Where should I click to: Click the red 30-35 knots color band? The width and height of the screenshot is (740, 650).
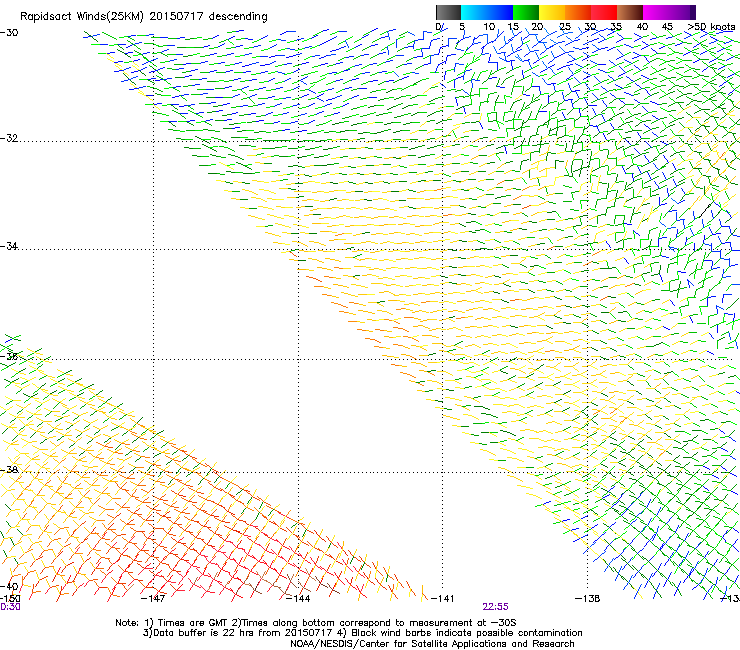pos(604,12)
